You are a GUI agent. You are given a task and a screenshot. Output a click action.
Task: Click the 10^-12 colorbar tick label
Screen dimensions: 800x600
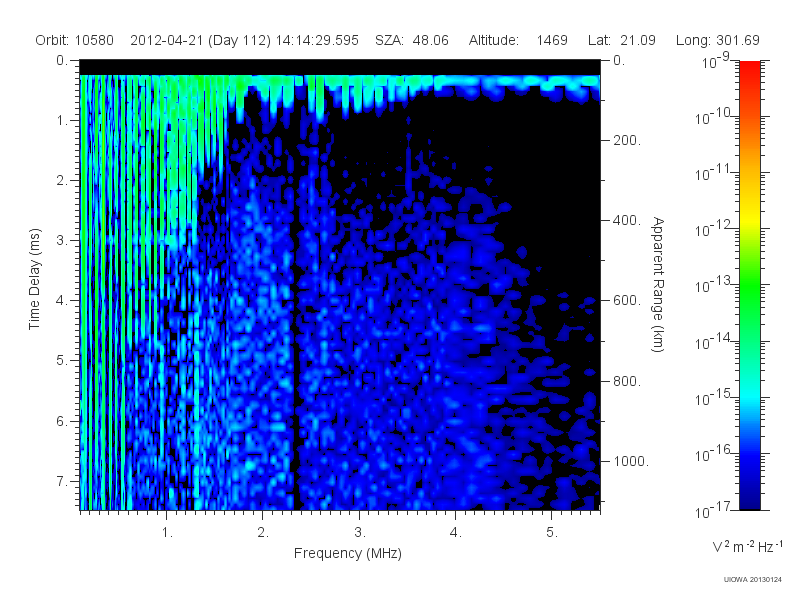715,230
